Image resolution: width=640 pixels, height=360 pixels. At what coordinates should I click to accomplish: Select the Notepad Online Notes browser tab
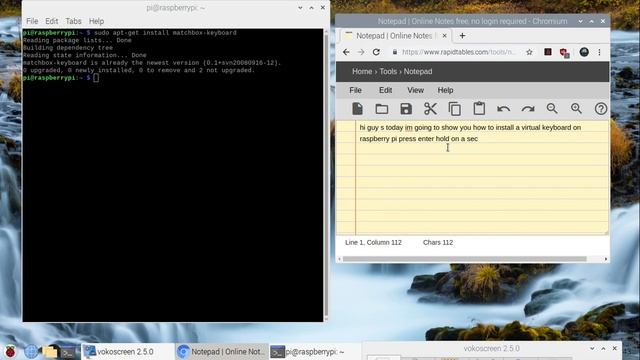click(394, 36)
